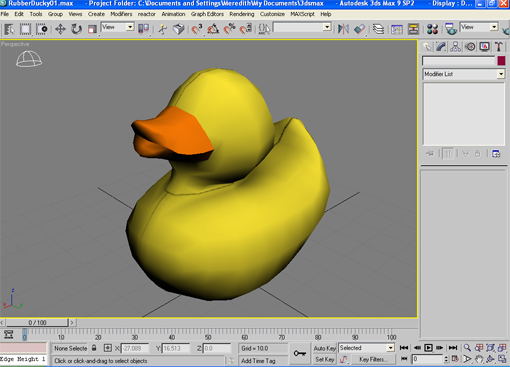Switch to the Utilities hammer tab

pos(499,47)
